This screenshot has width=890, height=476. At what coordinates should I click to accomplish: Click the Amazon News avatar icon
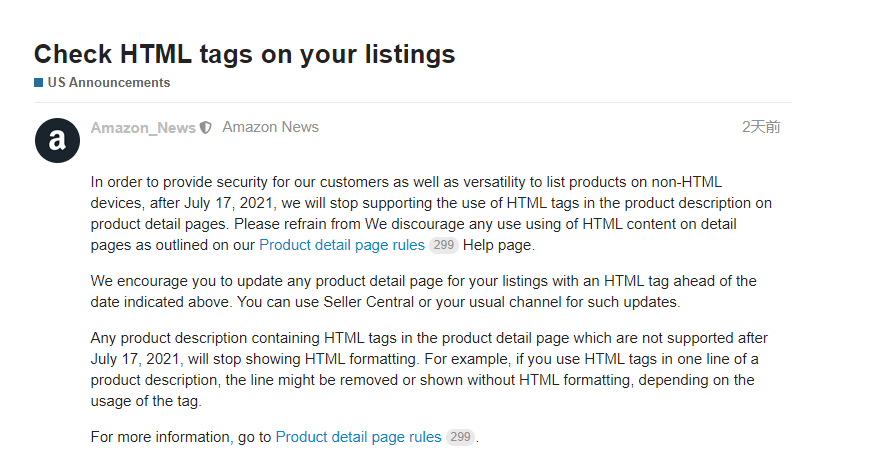tap(57, 140)
